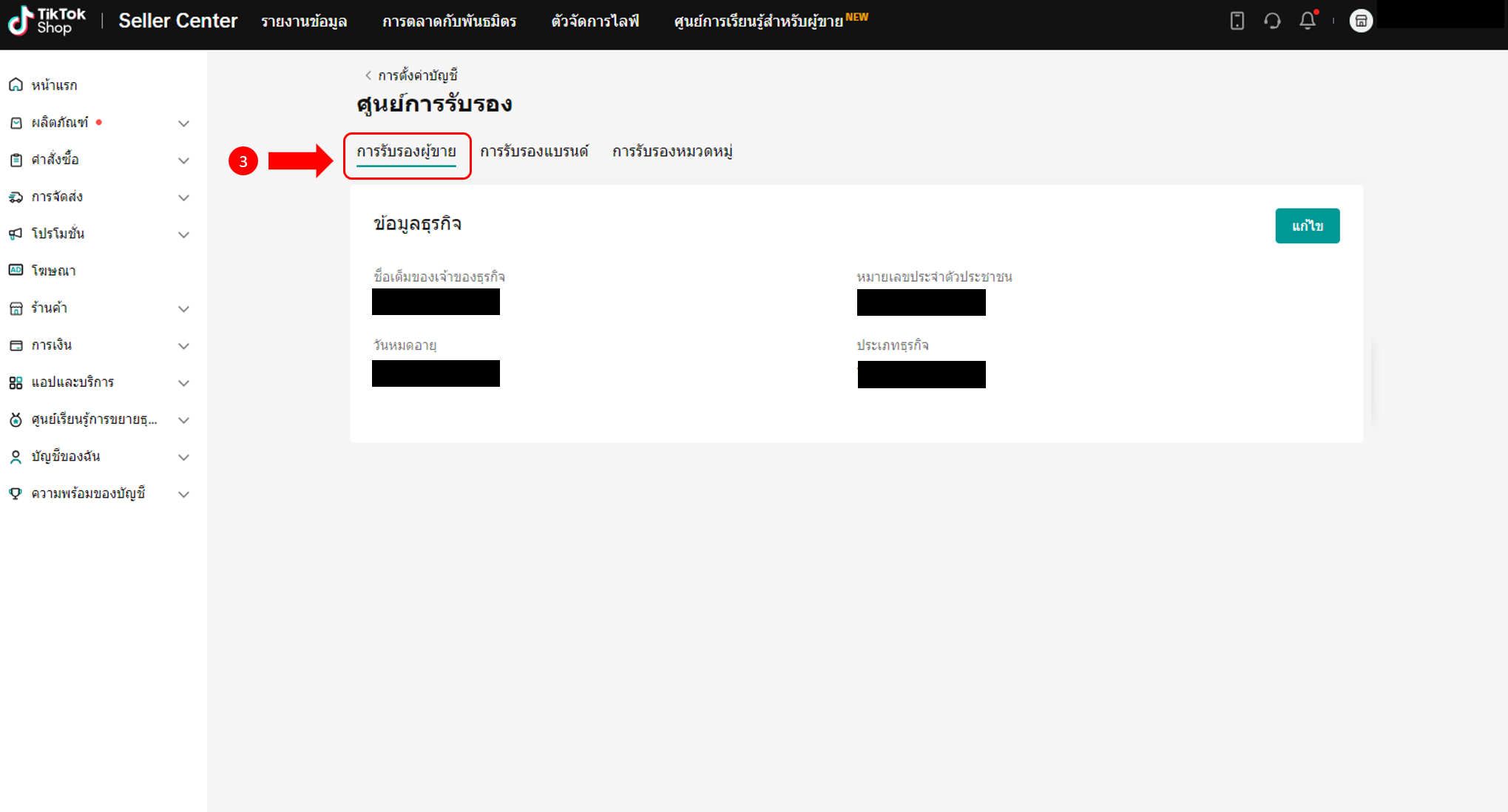Expand the บัญชีของฉัน sidebar chevron
Image resolution: width=1508 pixels, height=812 pixels.
click(183, 457)
